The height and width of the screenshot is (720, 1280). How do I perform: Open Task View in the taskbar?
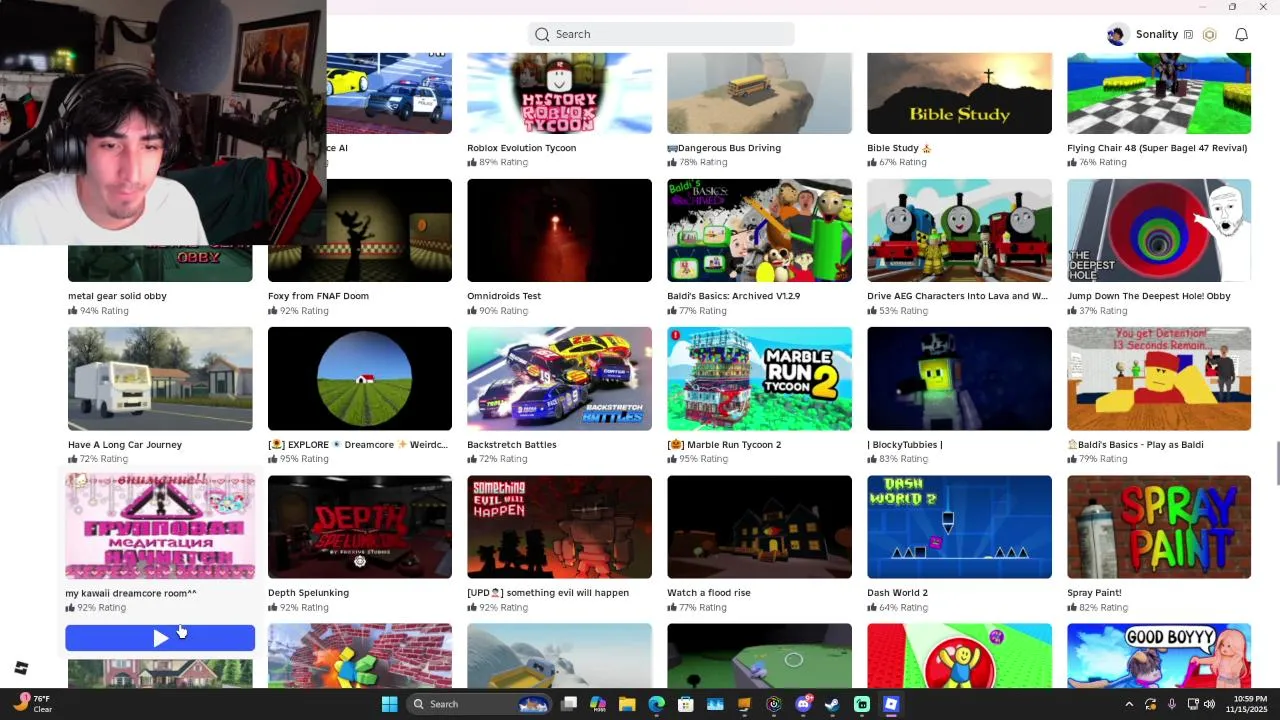569,704
